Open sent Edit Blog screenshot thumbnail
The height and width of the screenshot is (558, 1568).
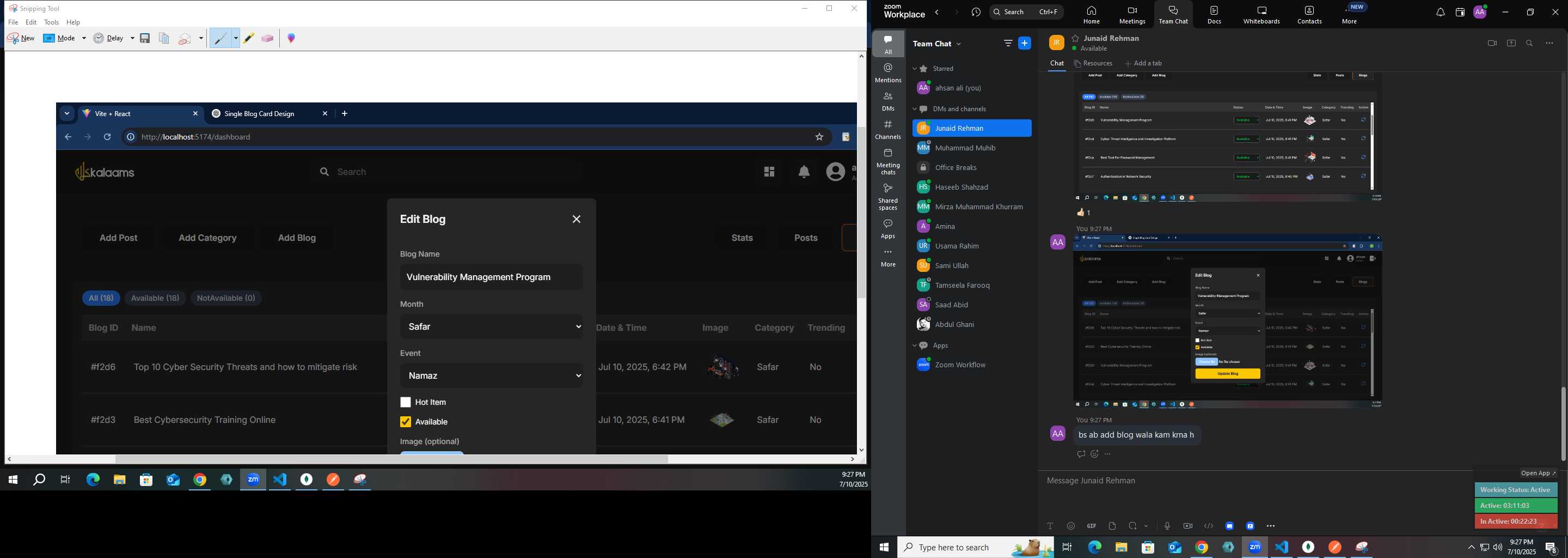tap(1228, 321)
